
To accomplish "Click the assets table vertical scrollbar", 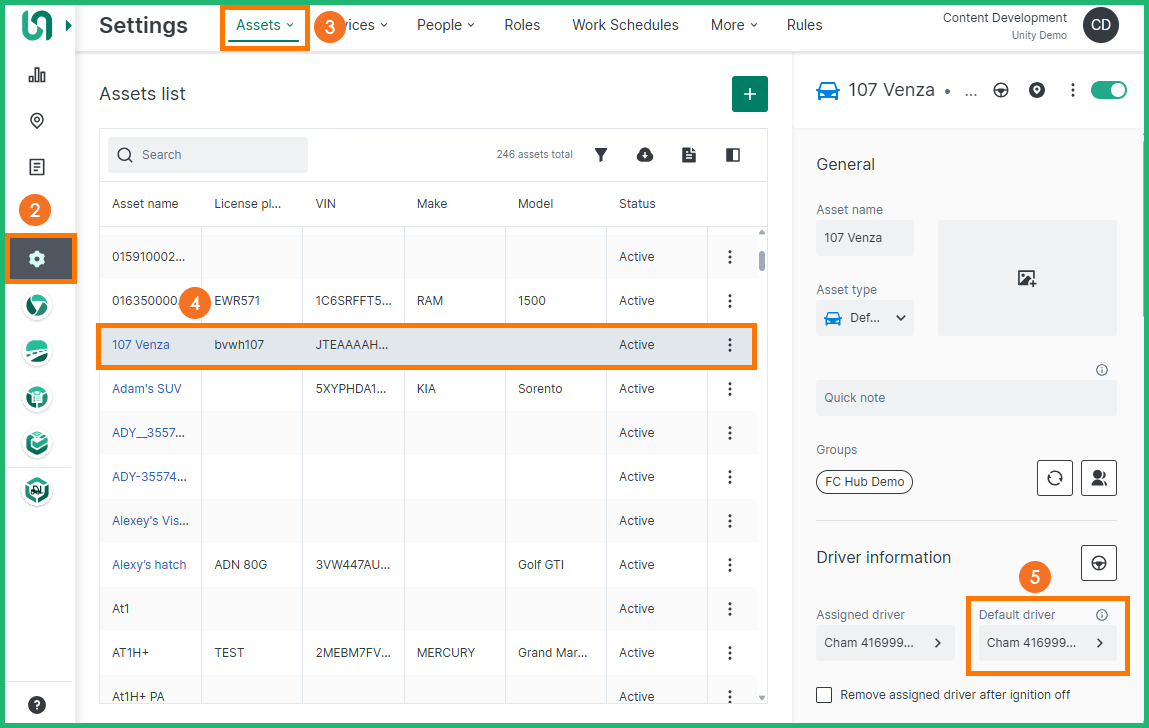I will (x=762, y=261).
